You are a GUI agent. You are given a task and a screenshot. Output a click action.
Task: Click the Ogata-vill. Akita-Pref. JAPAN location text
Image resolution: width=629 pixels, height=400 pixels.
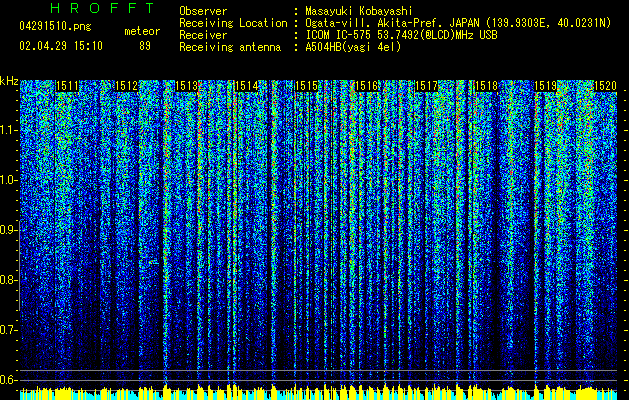pos(458,23)
